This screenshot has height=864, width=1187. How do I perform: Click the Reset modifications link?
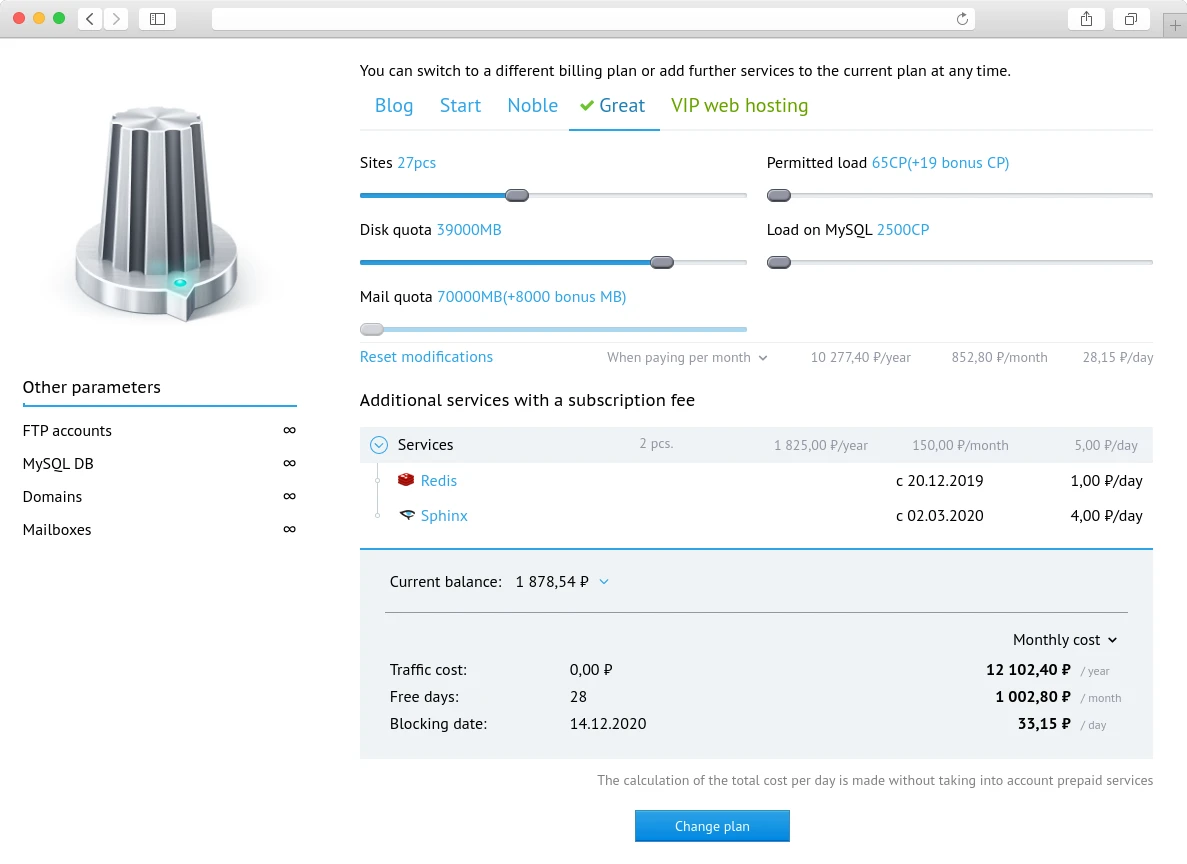pos(426,357)
